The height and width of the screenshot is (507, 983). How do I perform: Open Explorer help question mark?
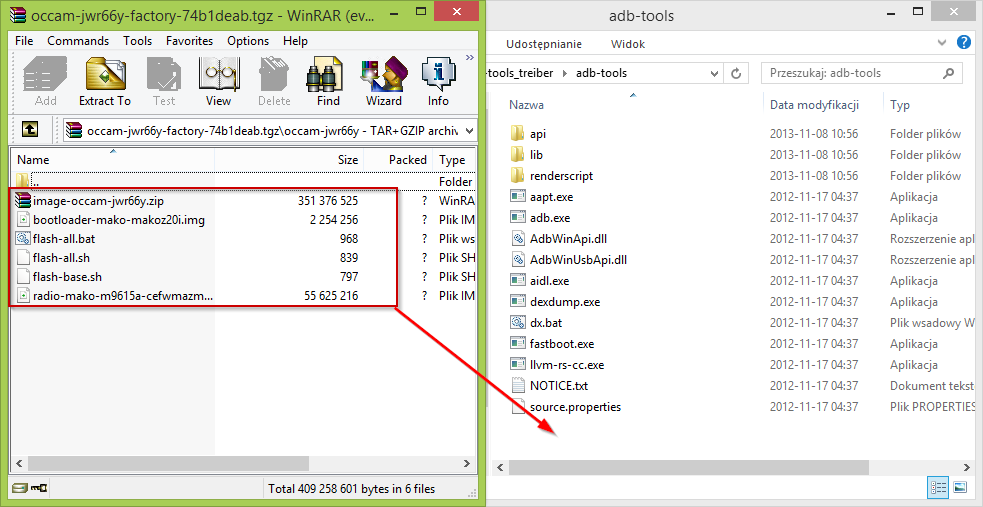964,43
